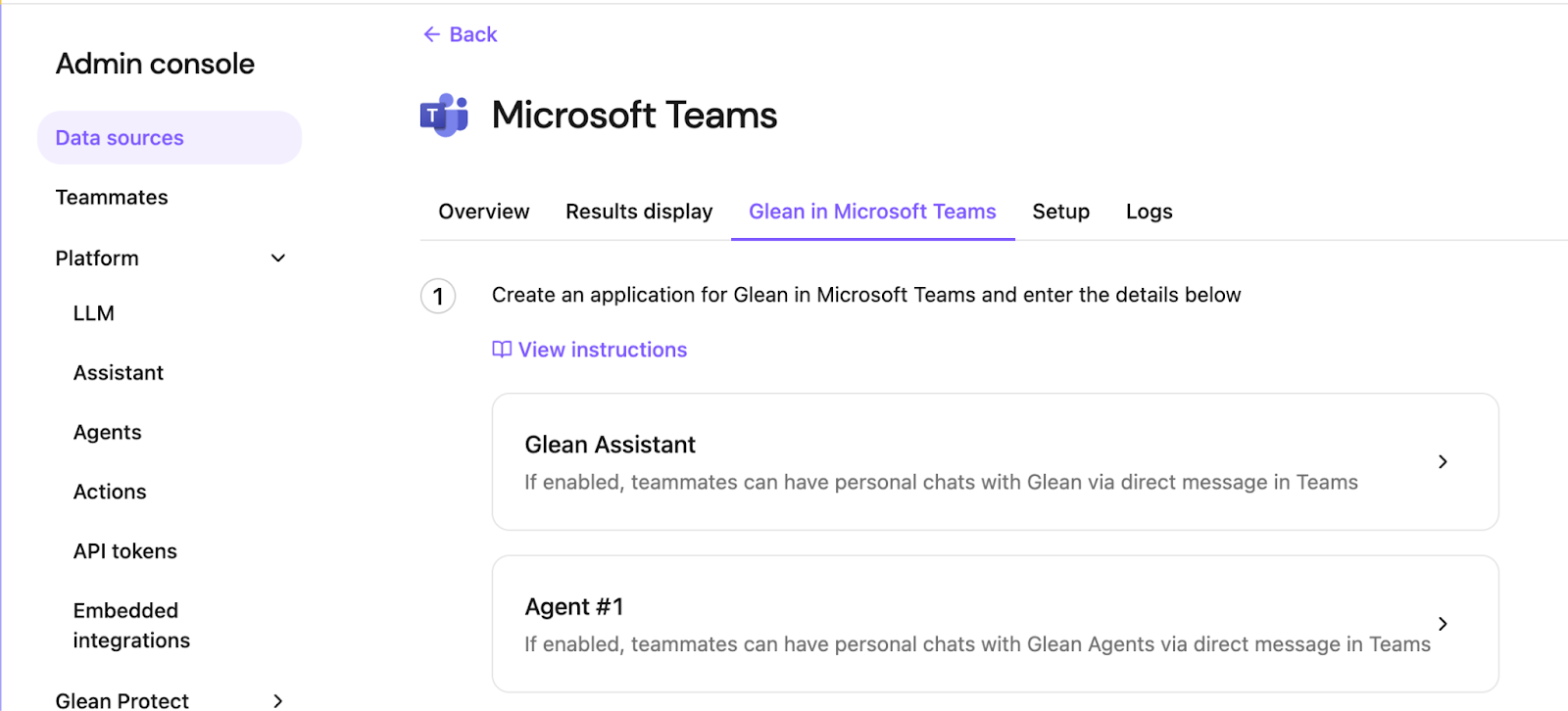Open the LLM settings item

pyautogui.click(x=94, y=313)
